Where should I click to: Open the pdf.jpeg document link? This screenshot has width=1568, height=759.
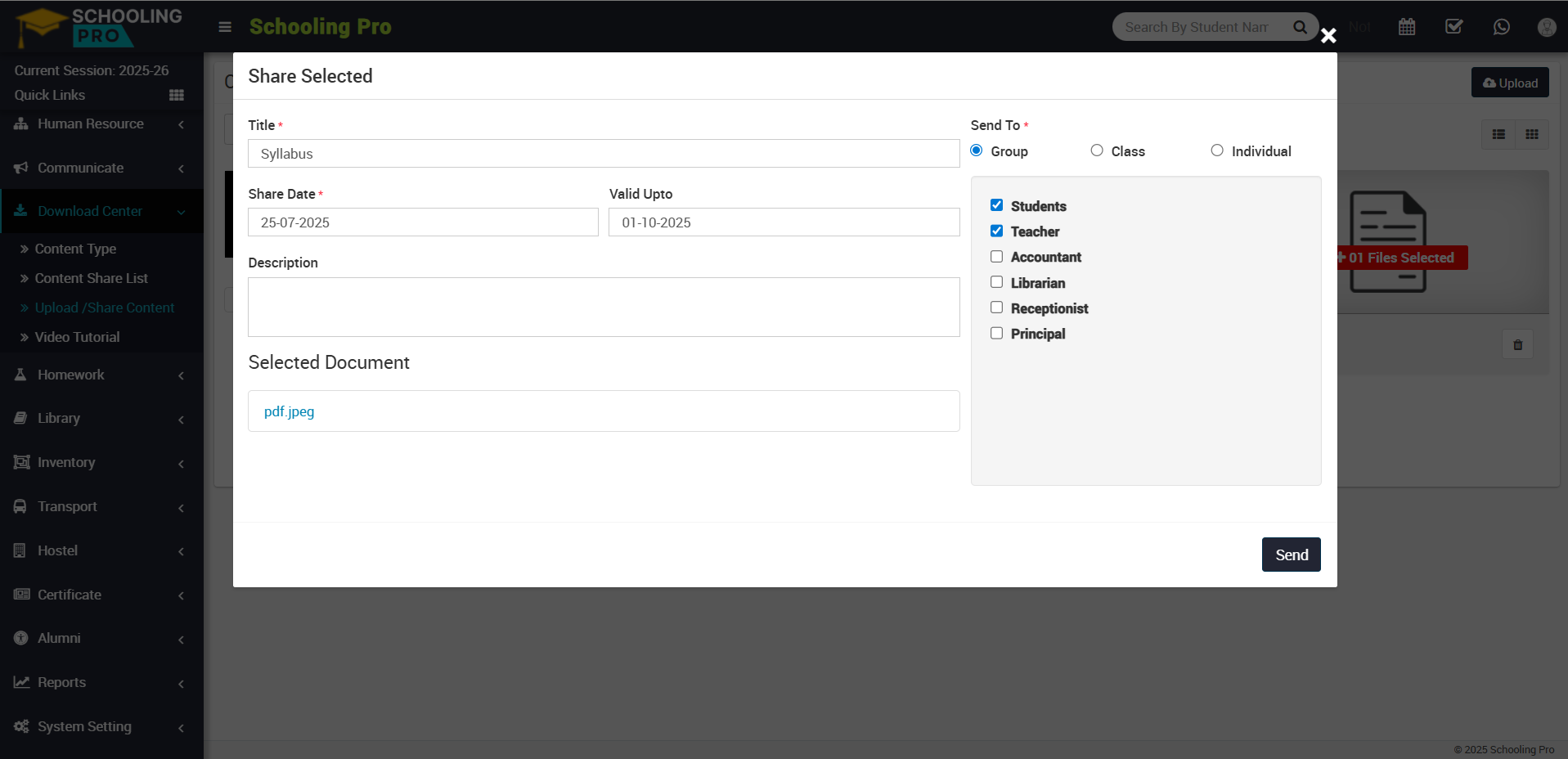[289, 411]
